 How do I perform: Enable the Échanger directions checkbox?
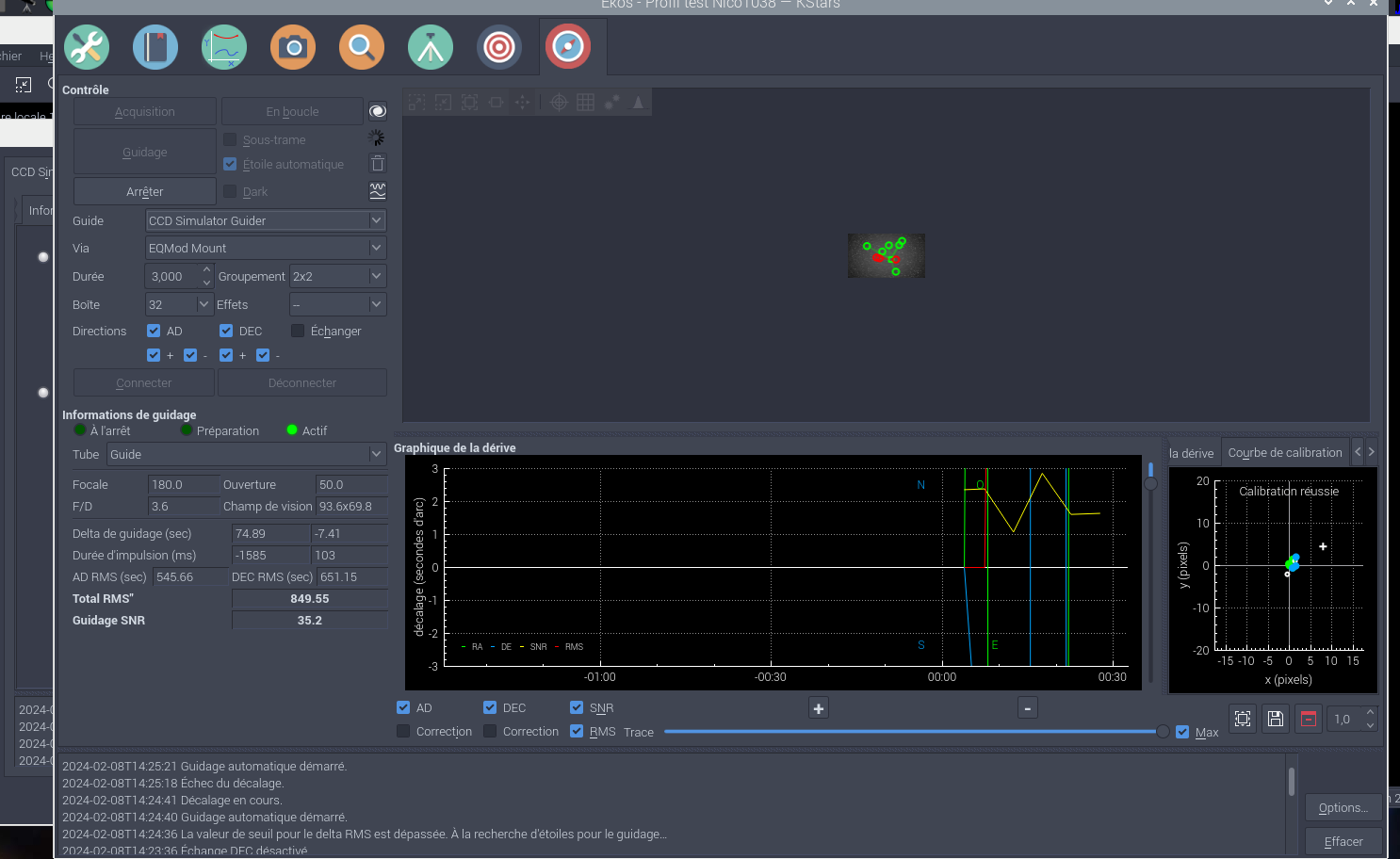[x=298, y=331]
